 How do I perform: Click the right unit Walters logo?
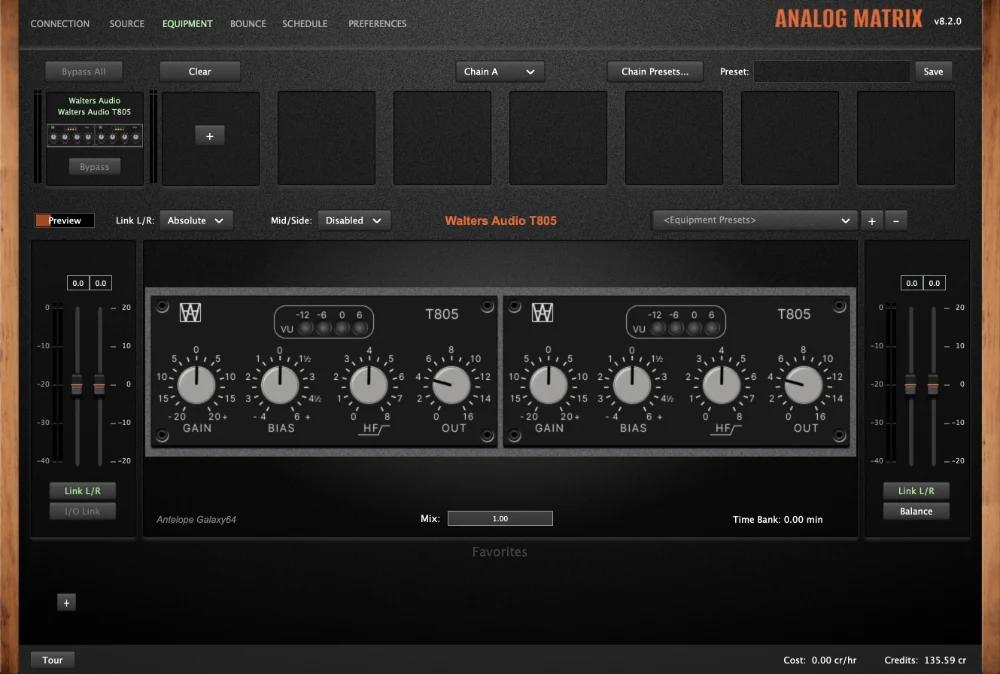coord(542,312)
